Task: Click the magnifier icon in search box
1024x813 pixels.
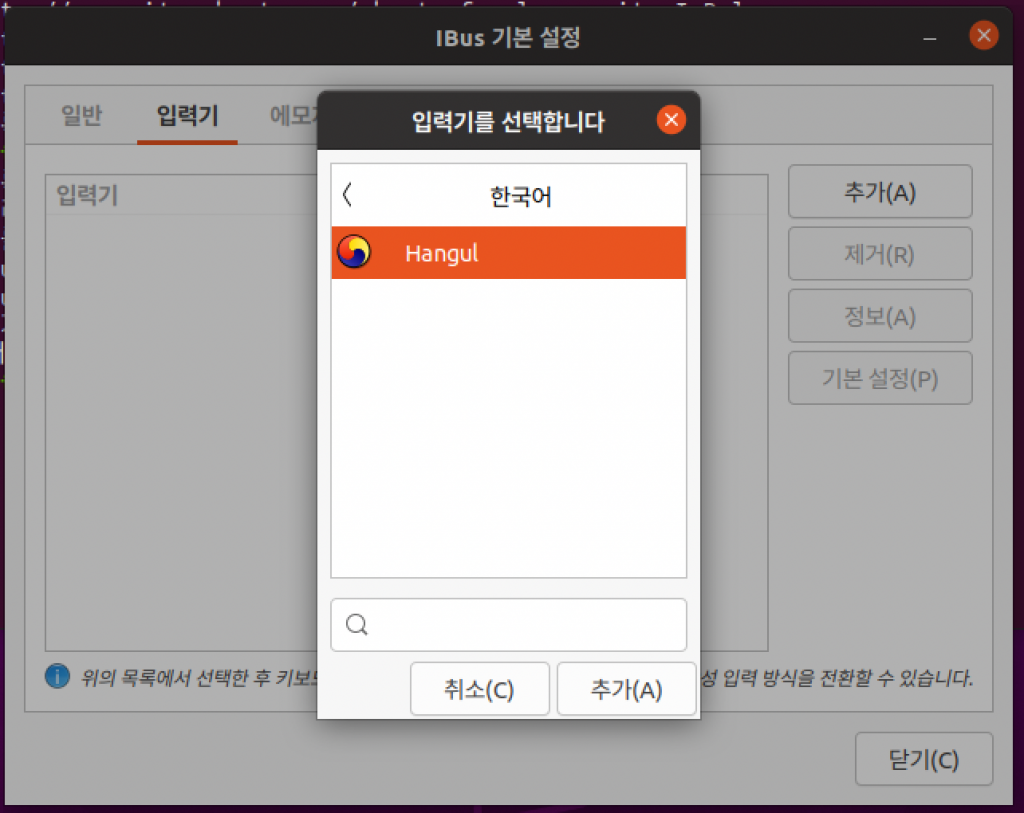Action: pyautogui.click(x=356, y=625)
